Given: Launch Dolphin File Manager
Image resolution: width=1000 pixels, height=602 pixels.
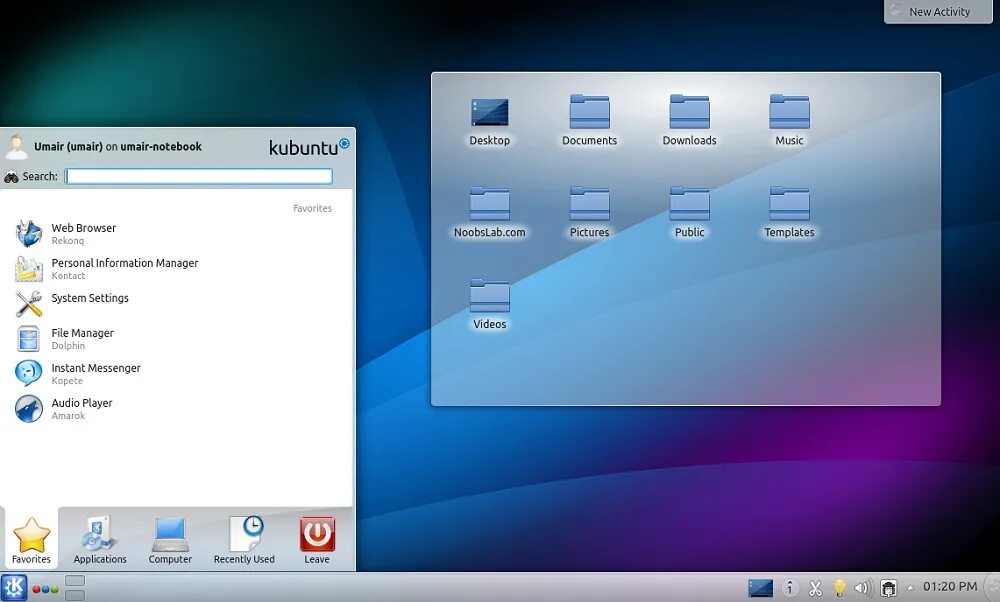Looking at the screenshot, I should coord(175,339).
